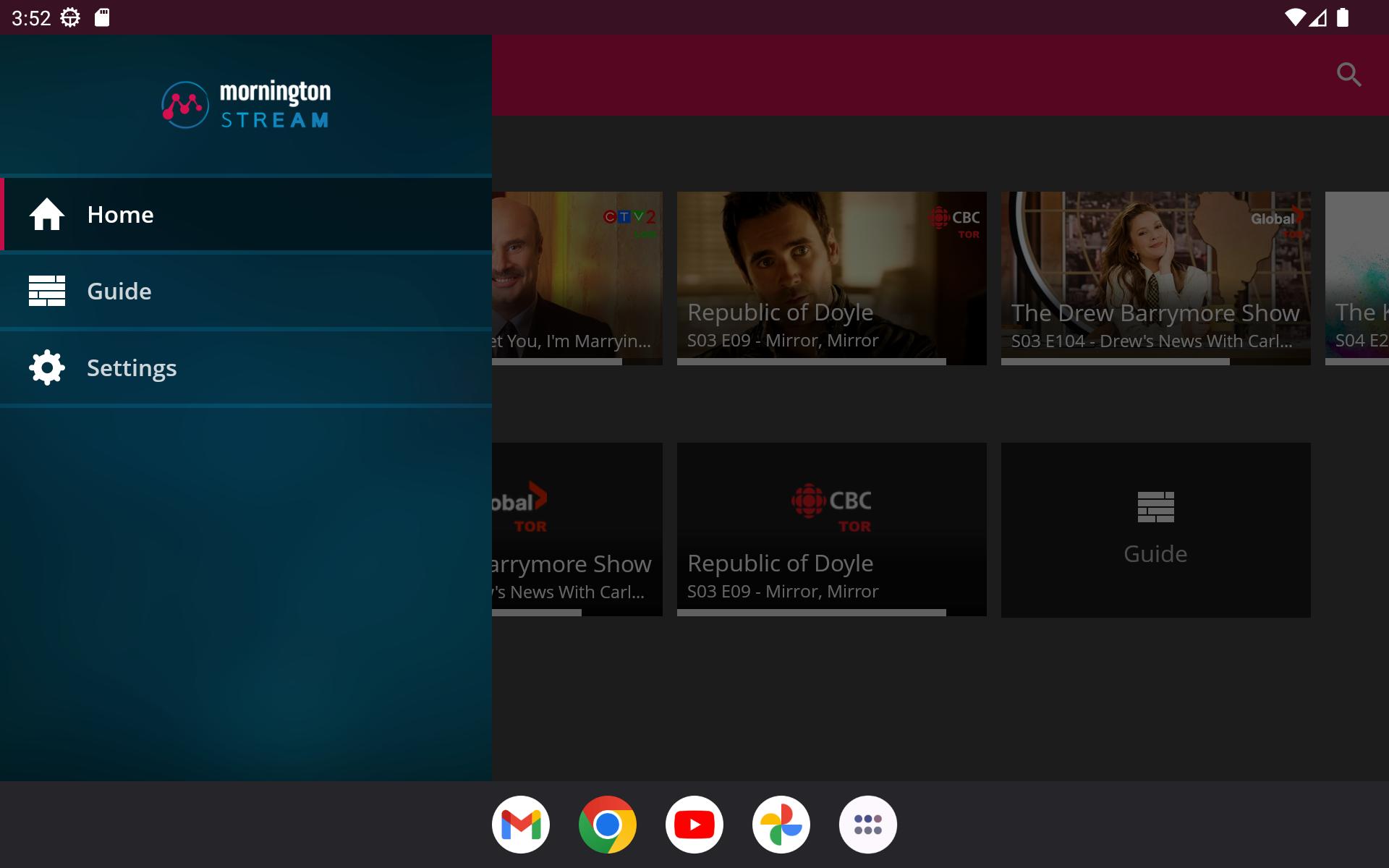Viewport: 1389px width, 868px height.
Task: Tap the Wi-Fi status icon
Action: 1295,17
